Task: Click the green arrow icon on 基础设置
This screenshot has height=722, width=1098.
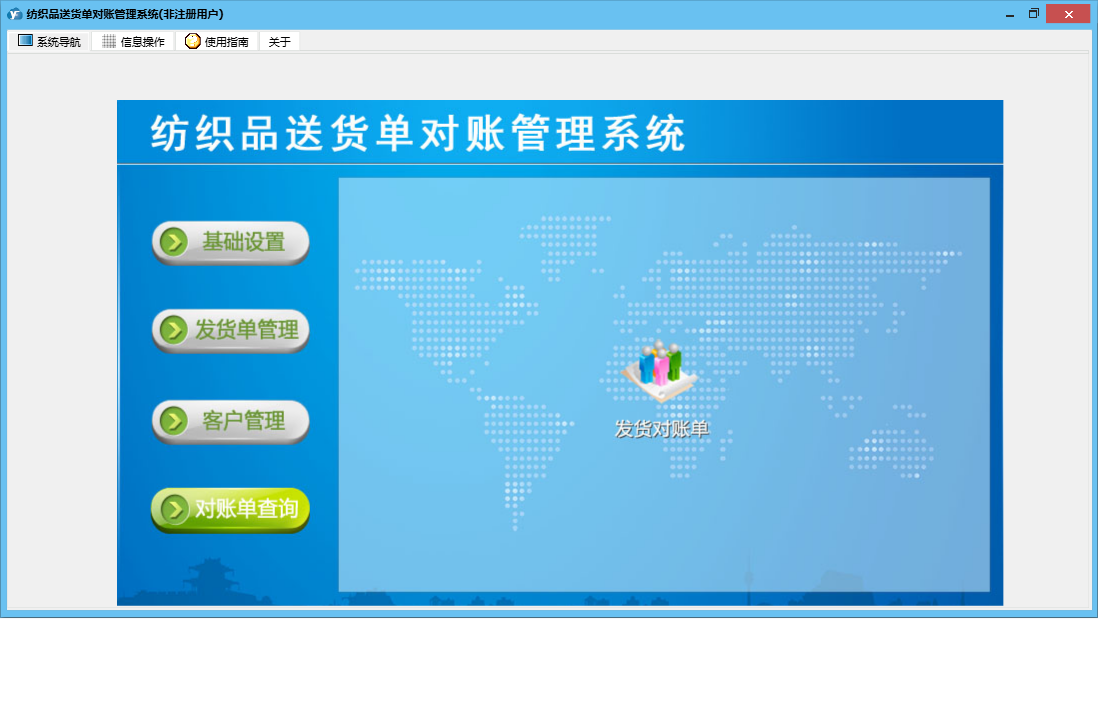Action: click(174, 242)
